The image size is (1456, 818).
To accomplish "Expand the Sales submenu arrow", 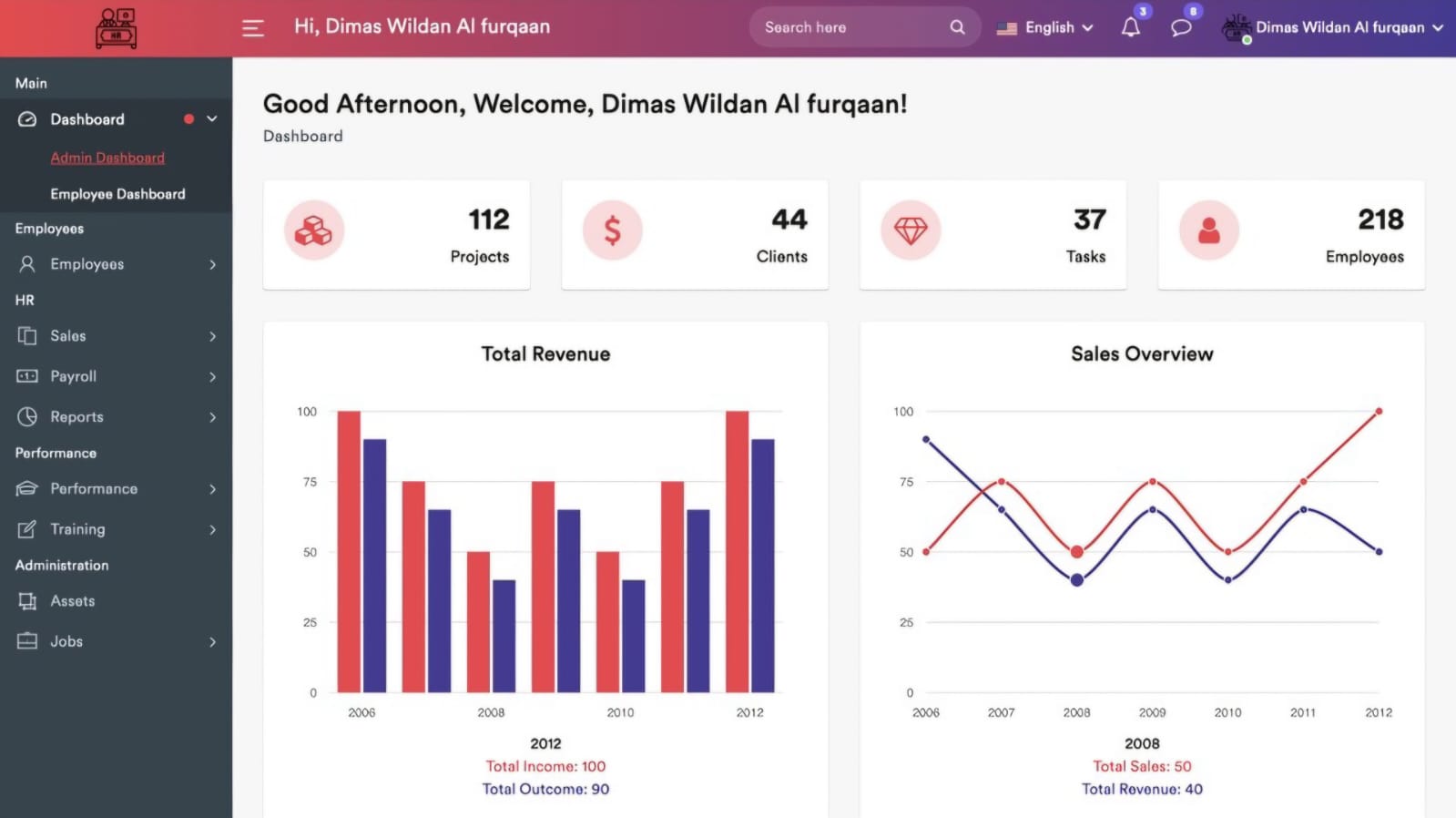I will (x=213, y=336).
